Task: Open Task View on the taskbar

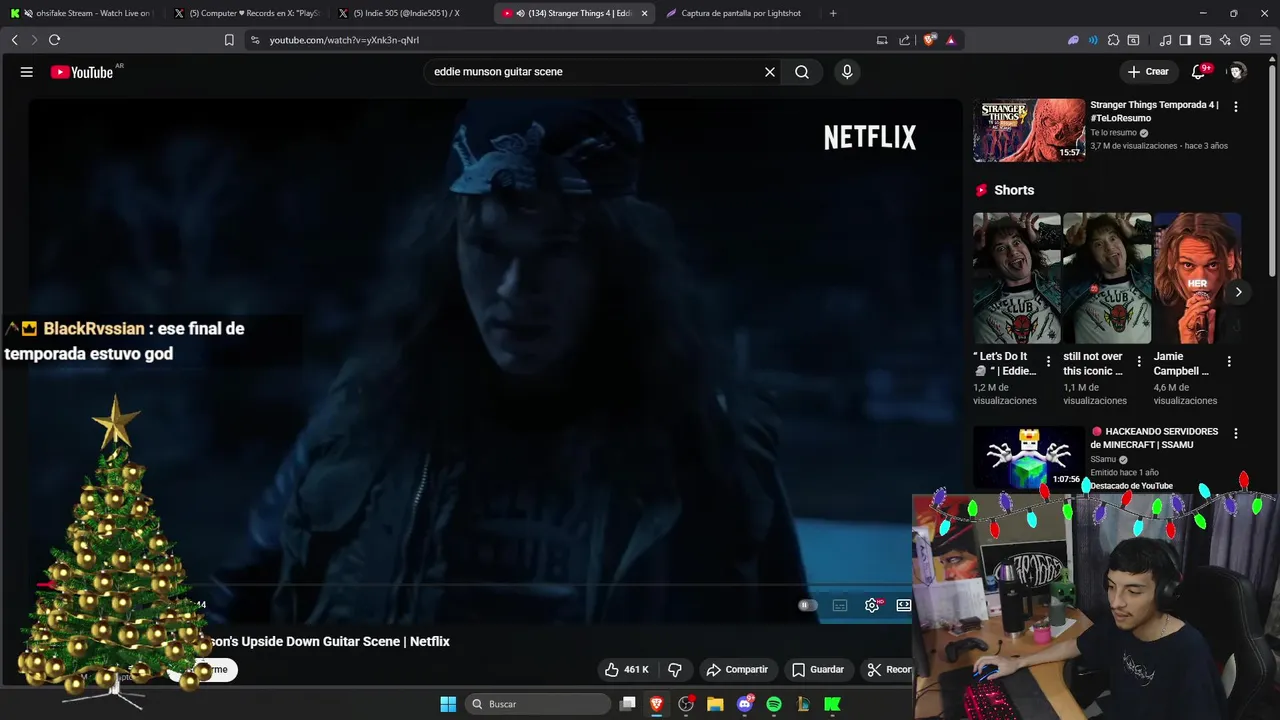Action: pos(628,704)
